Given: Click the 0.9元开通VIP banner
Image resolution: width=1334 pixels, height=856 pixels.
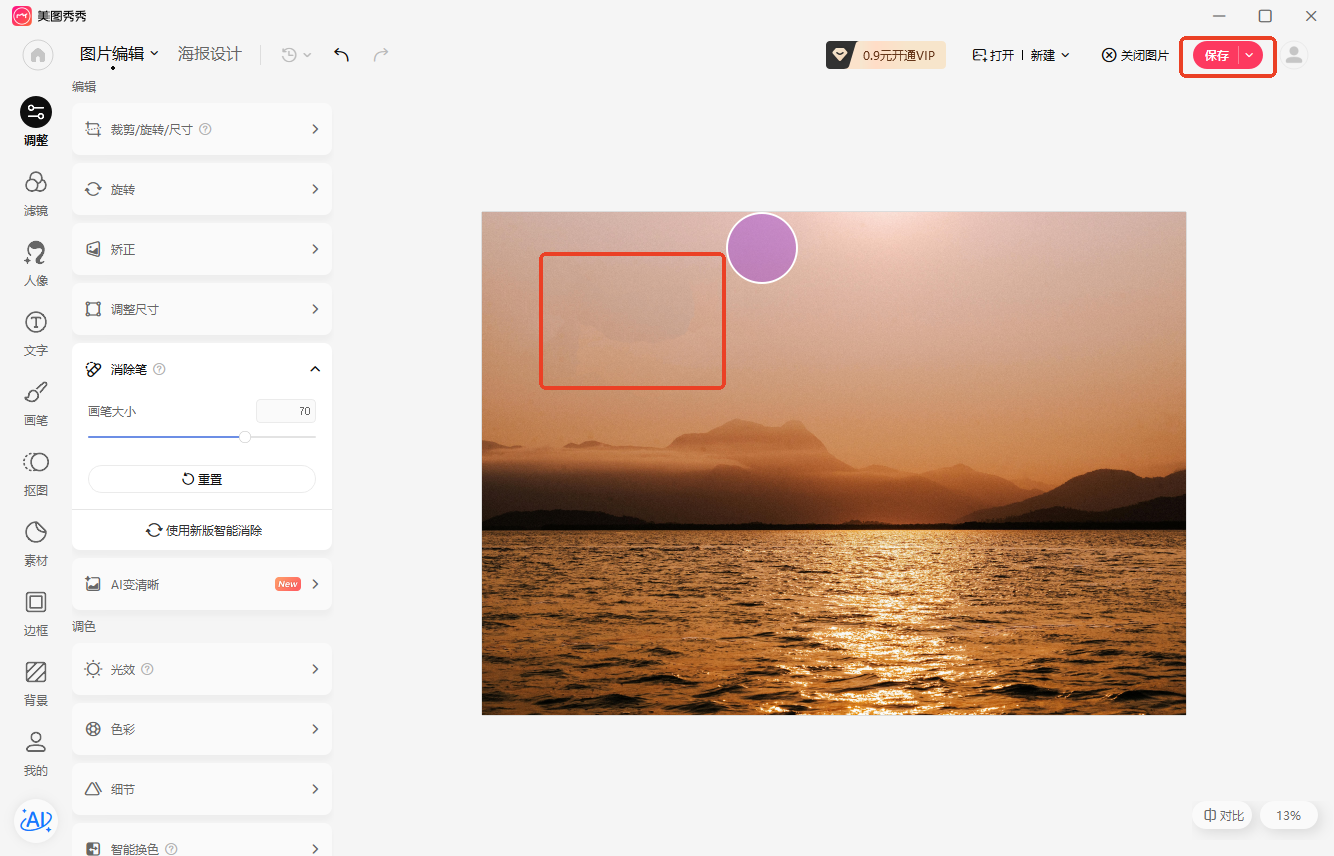Looking at the screenshot, I should [886, 55].
